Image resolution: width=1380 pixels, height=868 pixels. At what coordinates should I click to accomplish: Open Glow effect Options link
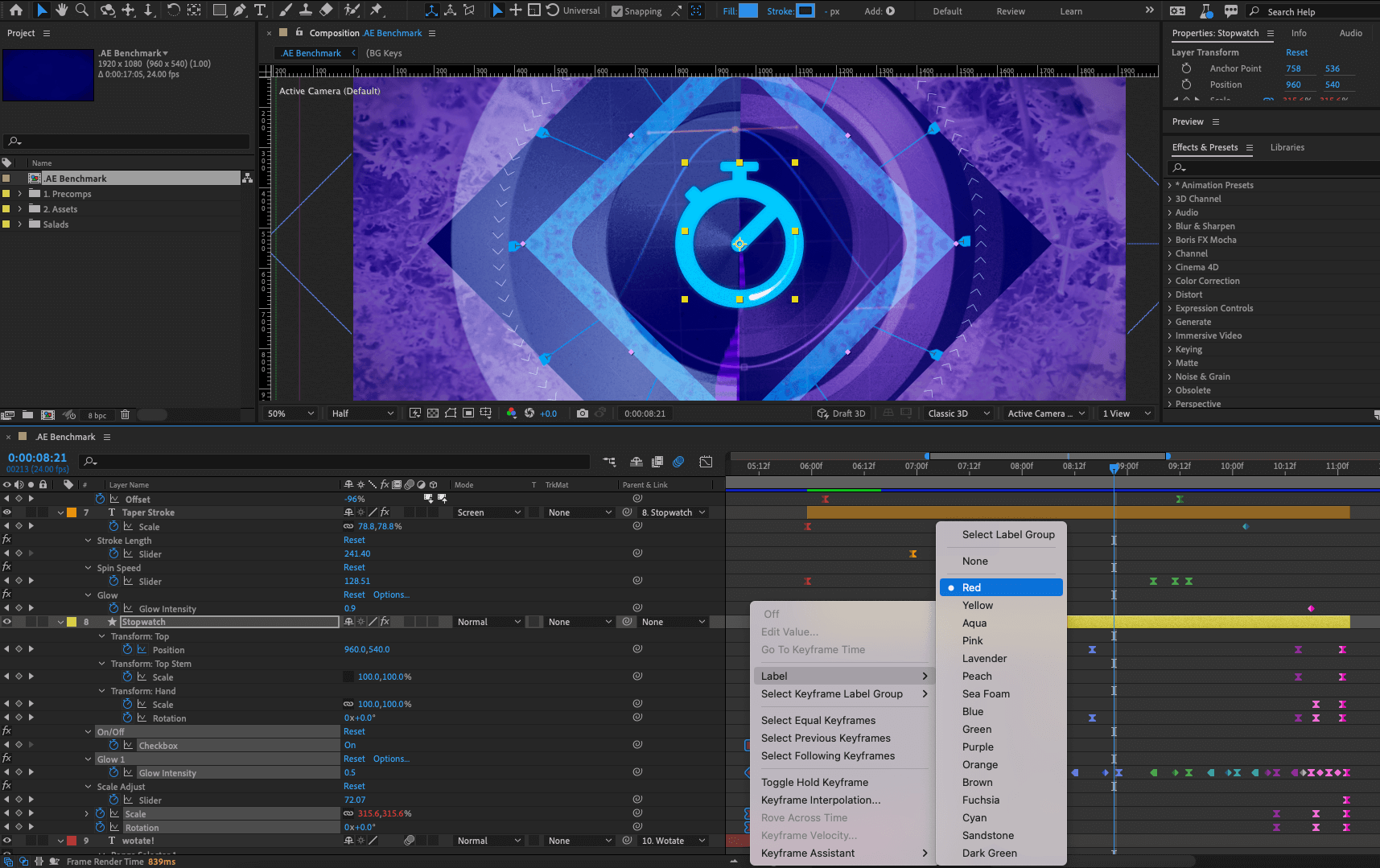tap(391, 595)
